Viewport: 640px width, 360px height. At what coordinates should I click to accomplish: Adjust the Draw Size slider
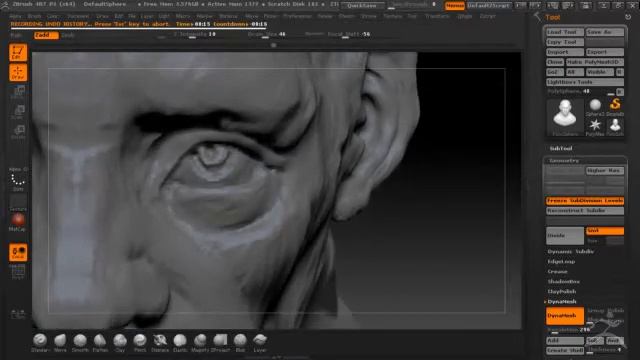[x=267, y=35]
